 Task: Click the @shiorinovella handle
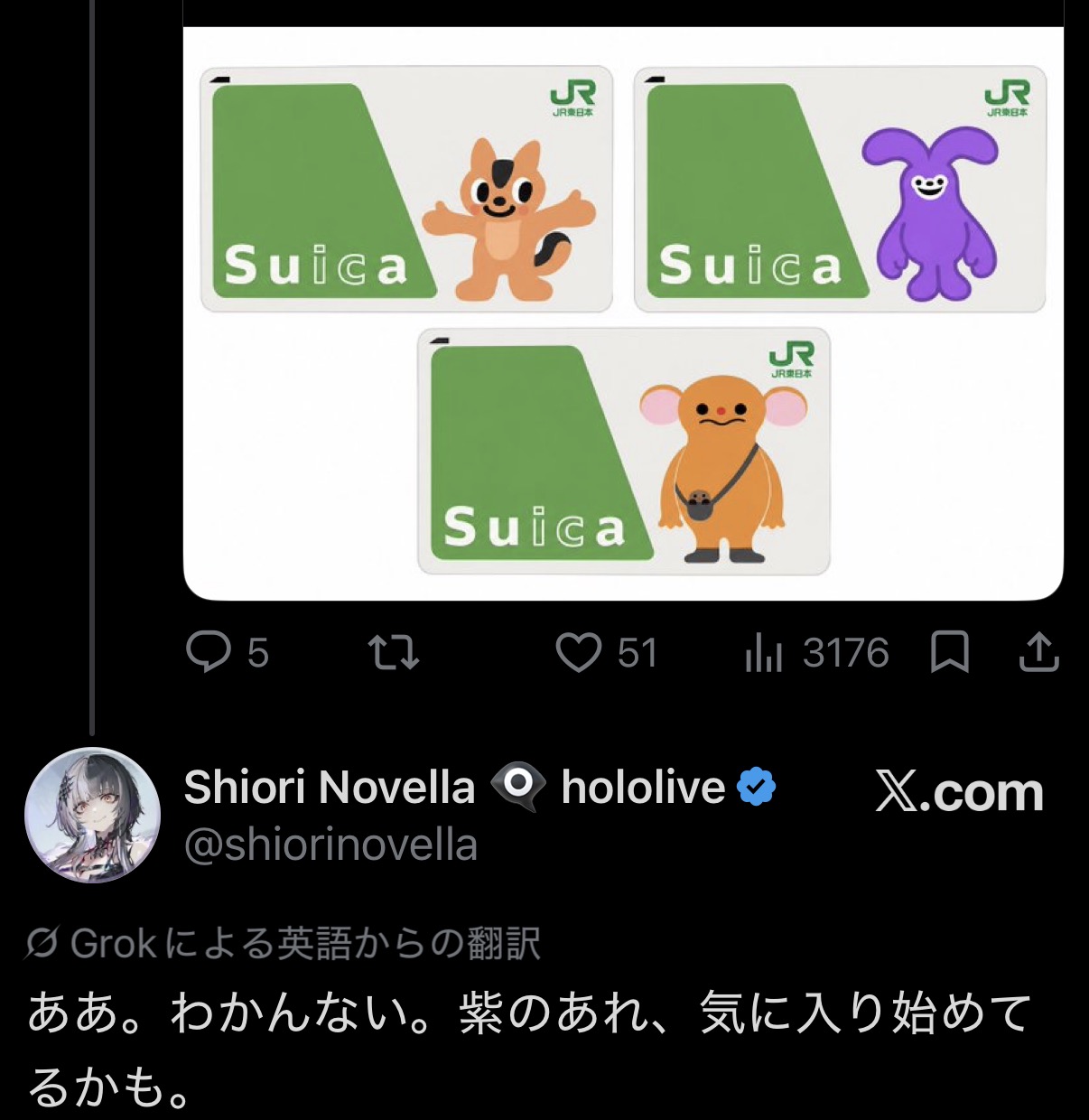coord(330,845)
